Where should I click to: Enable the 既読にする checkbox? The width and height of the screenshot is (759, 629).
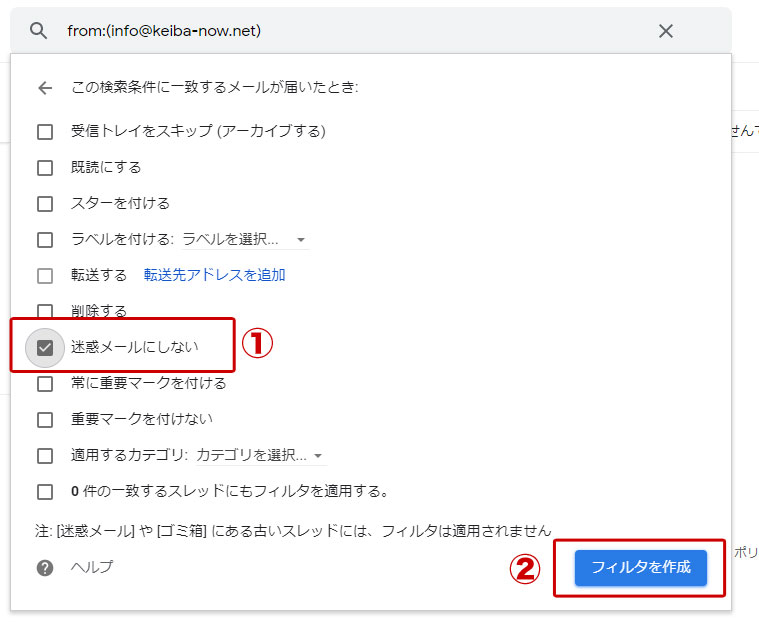[45, 168]
